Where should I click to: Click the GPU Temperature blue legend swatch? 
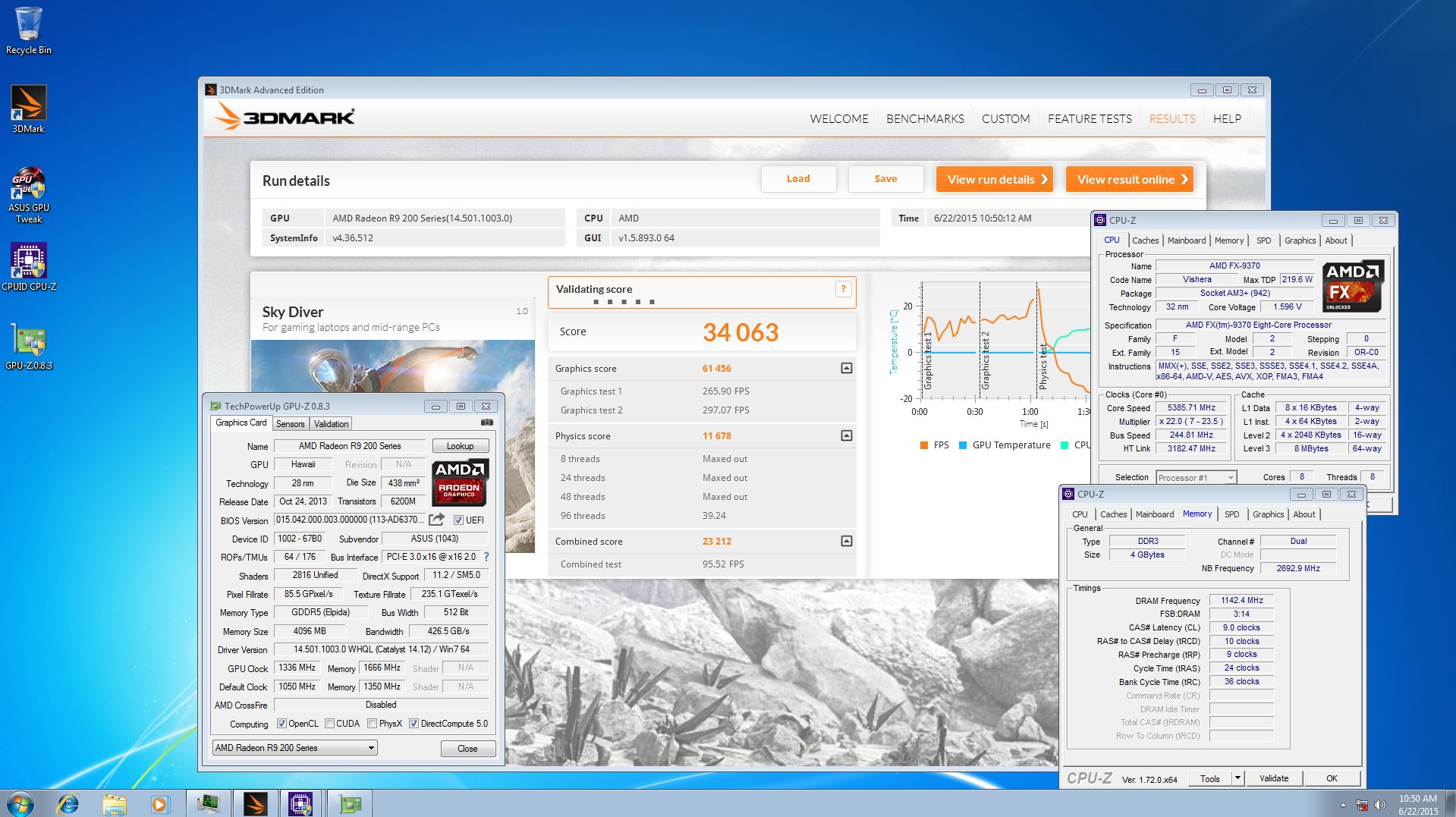(963, 445)
